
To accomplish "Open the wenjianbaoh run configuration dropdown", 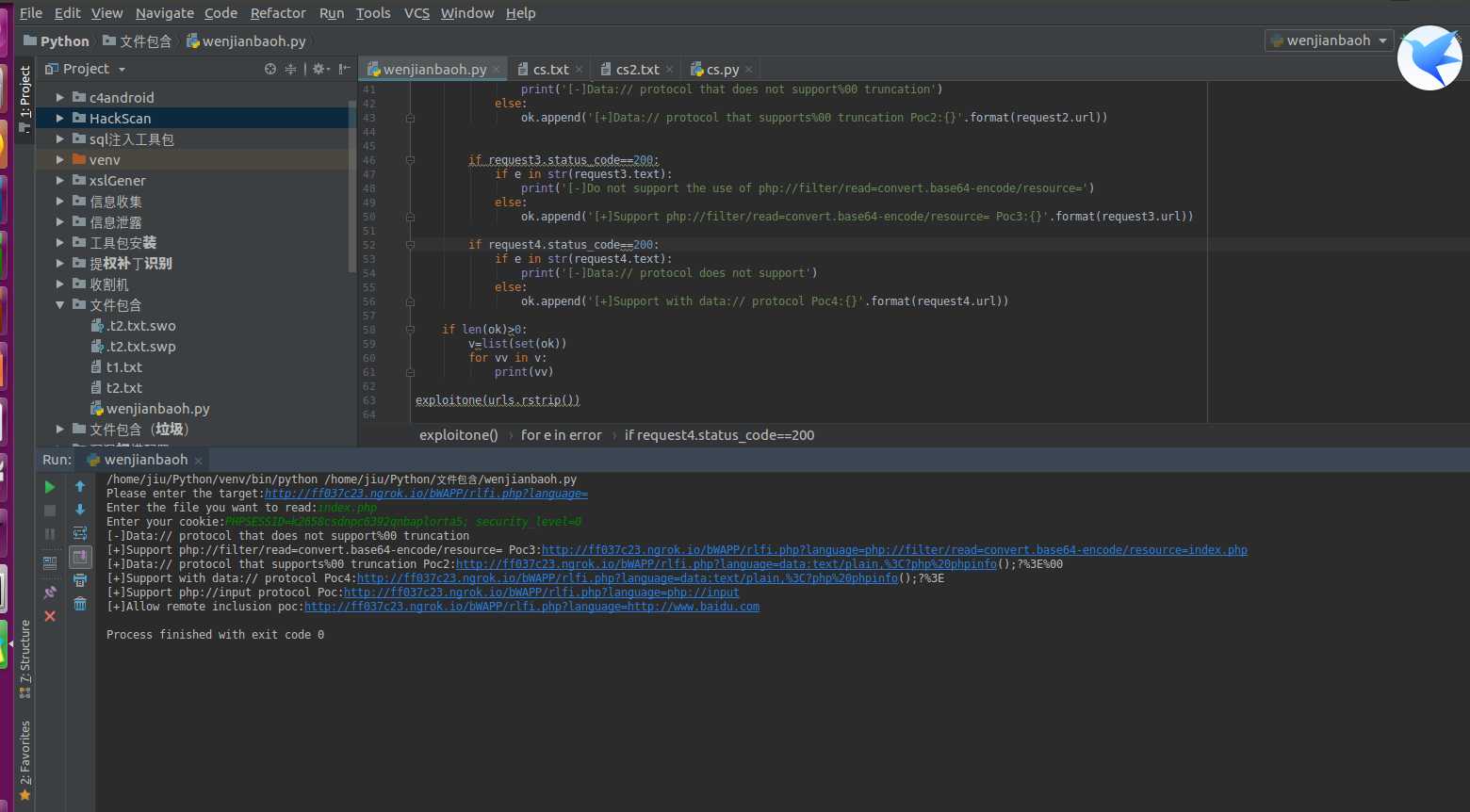I will [x=1329, y=41].
